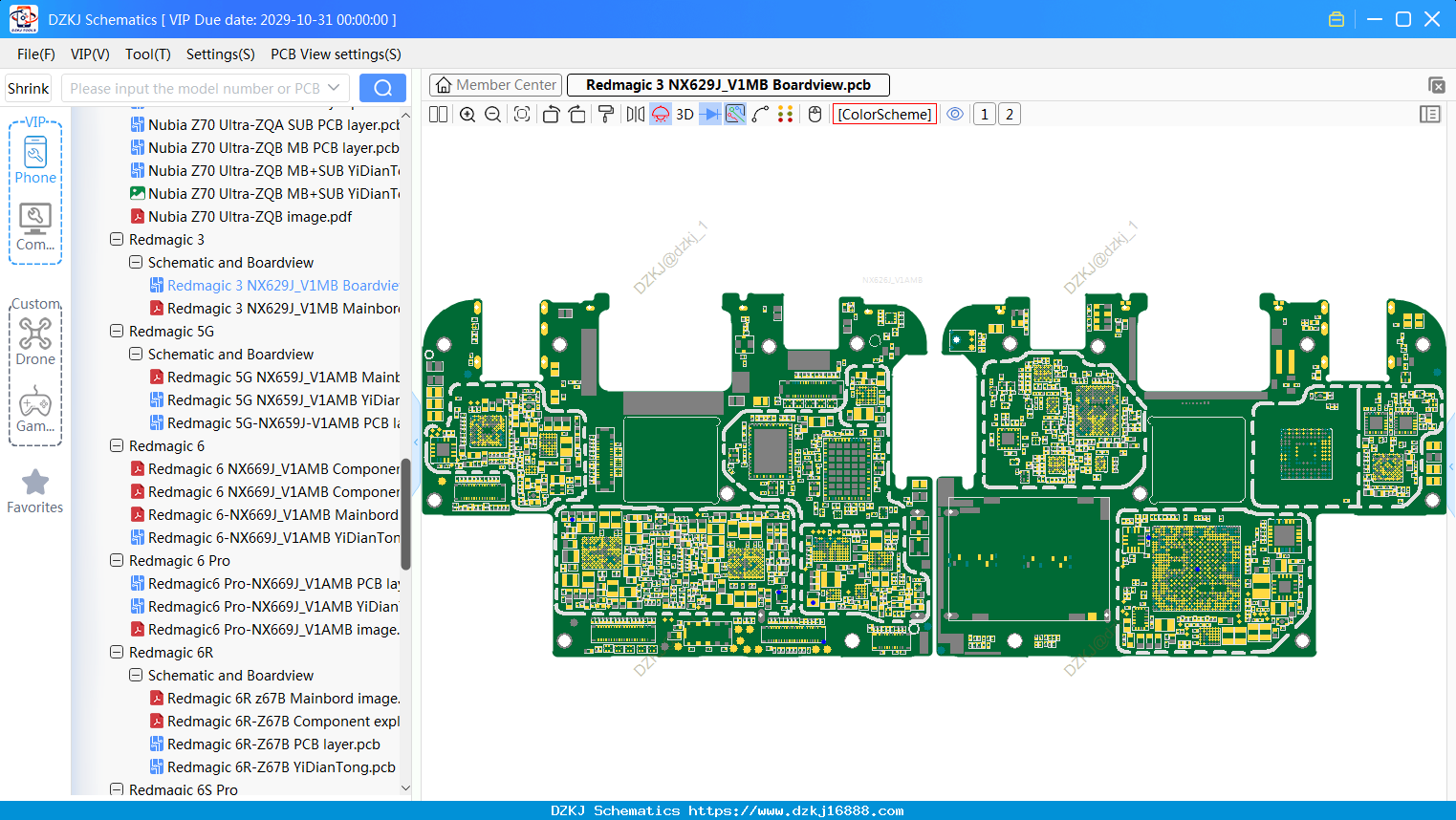Select layer button 2
The image size is (1456, 820).
(x=1010, y=115)
